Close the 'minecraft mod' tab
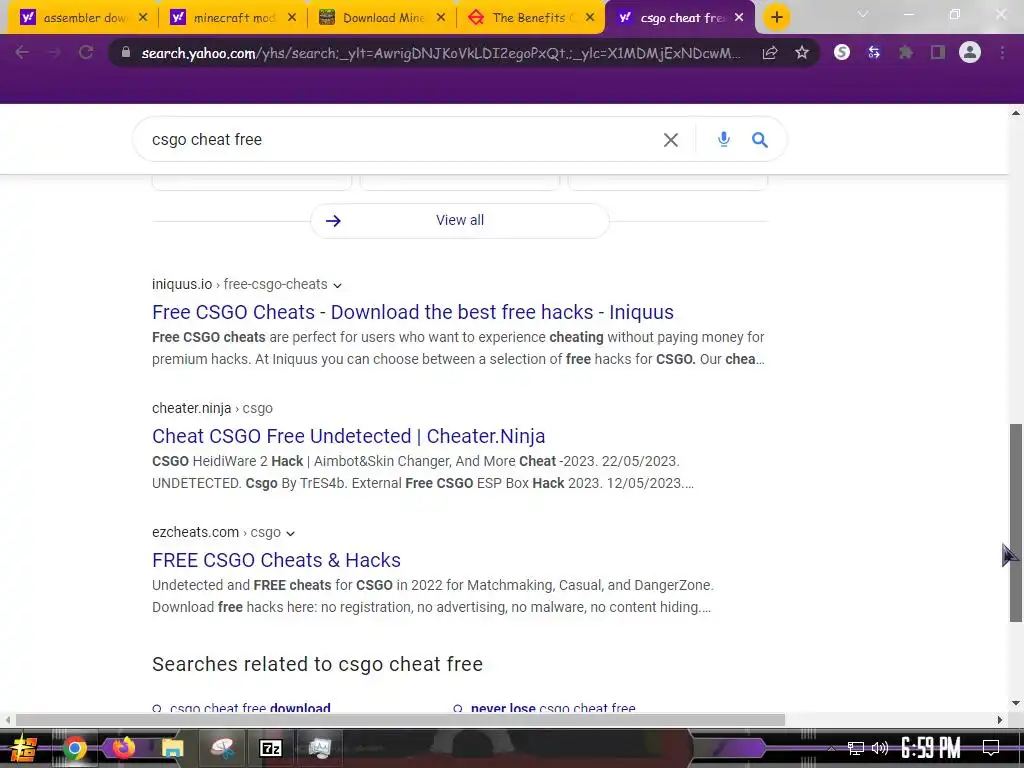The width and height of the screenshot is (1024, 768). tap(292, 18)
